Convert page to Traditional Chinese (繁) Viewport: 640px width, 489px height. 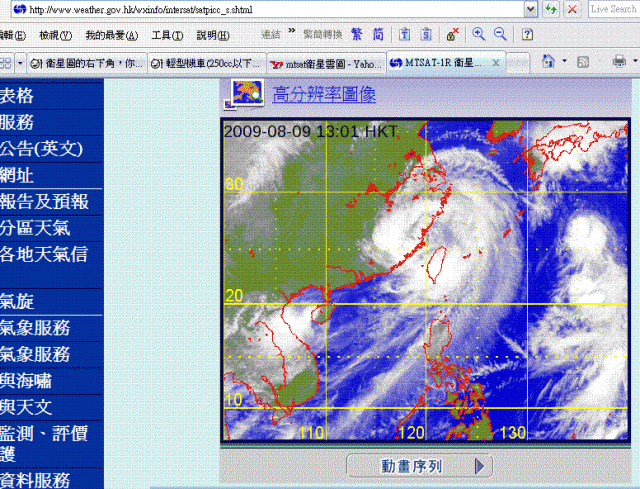point(356,34)
